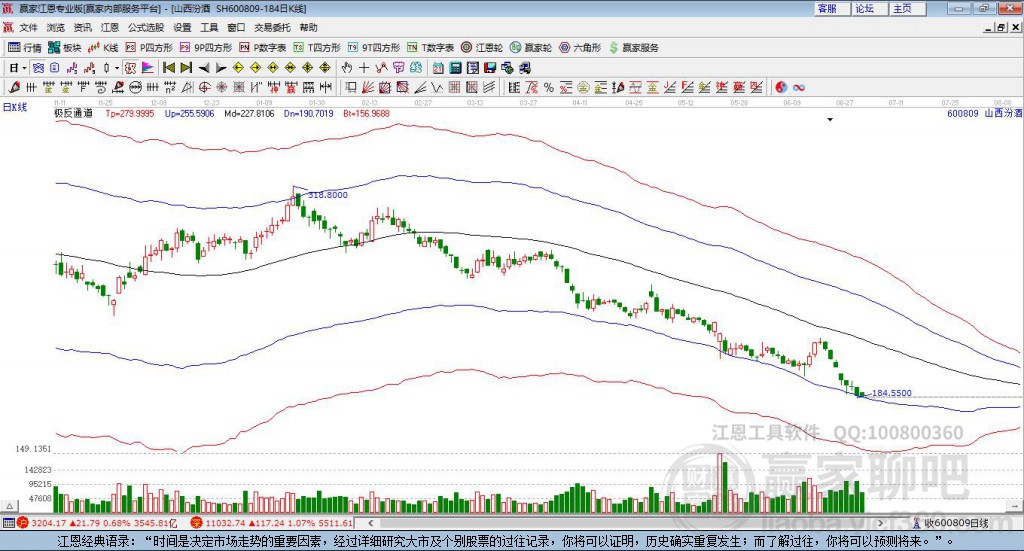Click the 日K线 label
Viewport: 1024px width, 551px height.
pyautogui.click(x=14, y=107)
